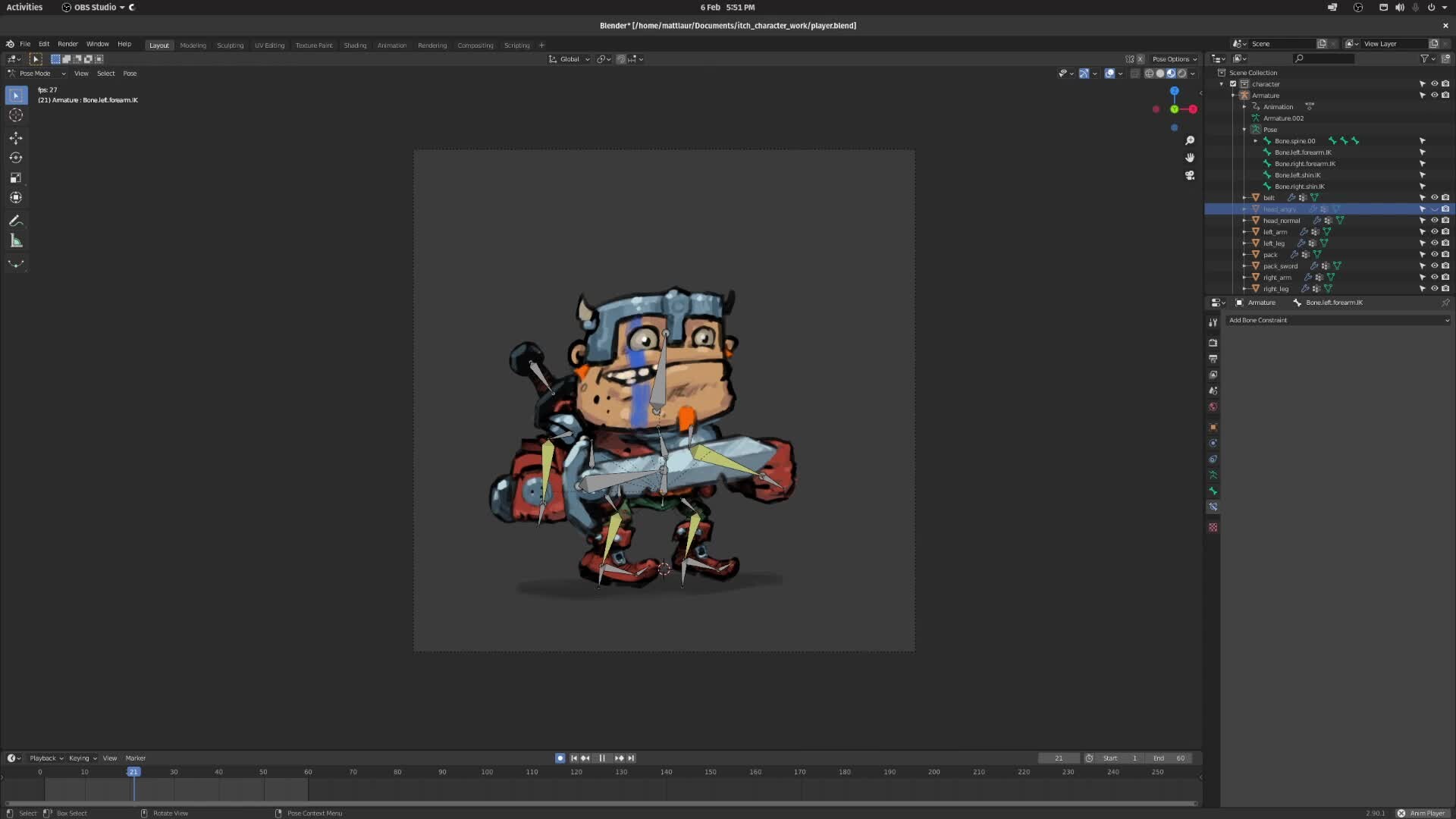Select the Layout workspace tab

pos(158,45)
